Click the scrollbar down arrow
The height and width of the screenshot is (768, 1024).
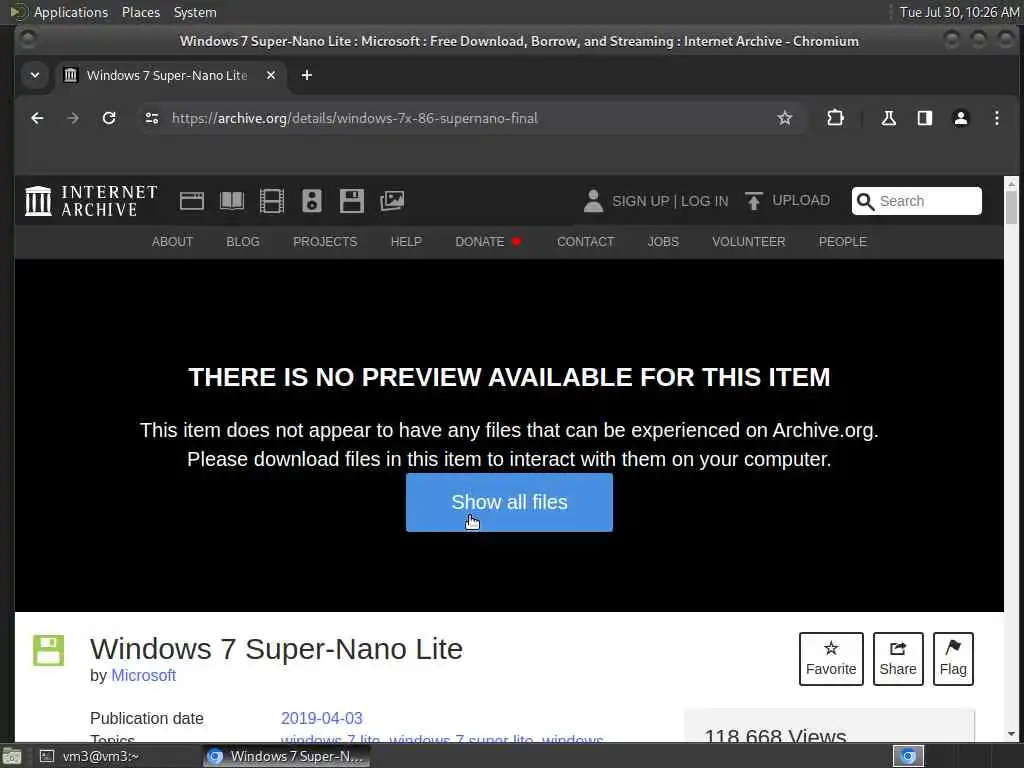1011,734
